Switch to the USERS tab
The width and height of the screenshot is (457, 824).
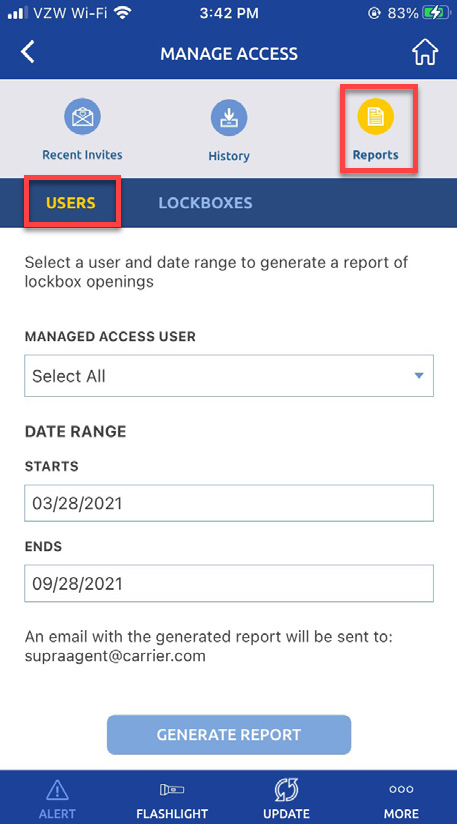click(x=71, y=203)
